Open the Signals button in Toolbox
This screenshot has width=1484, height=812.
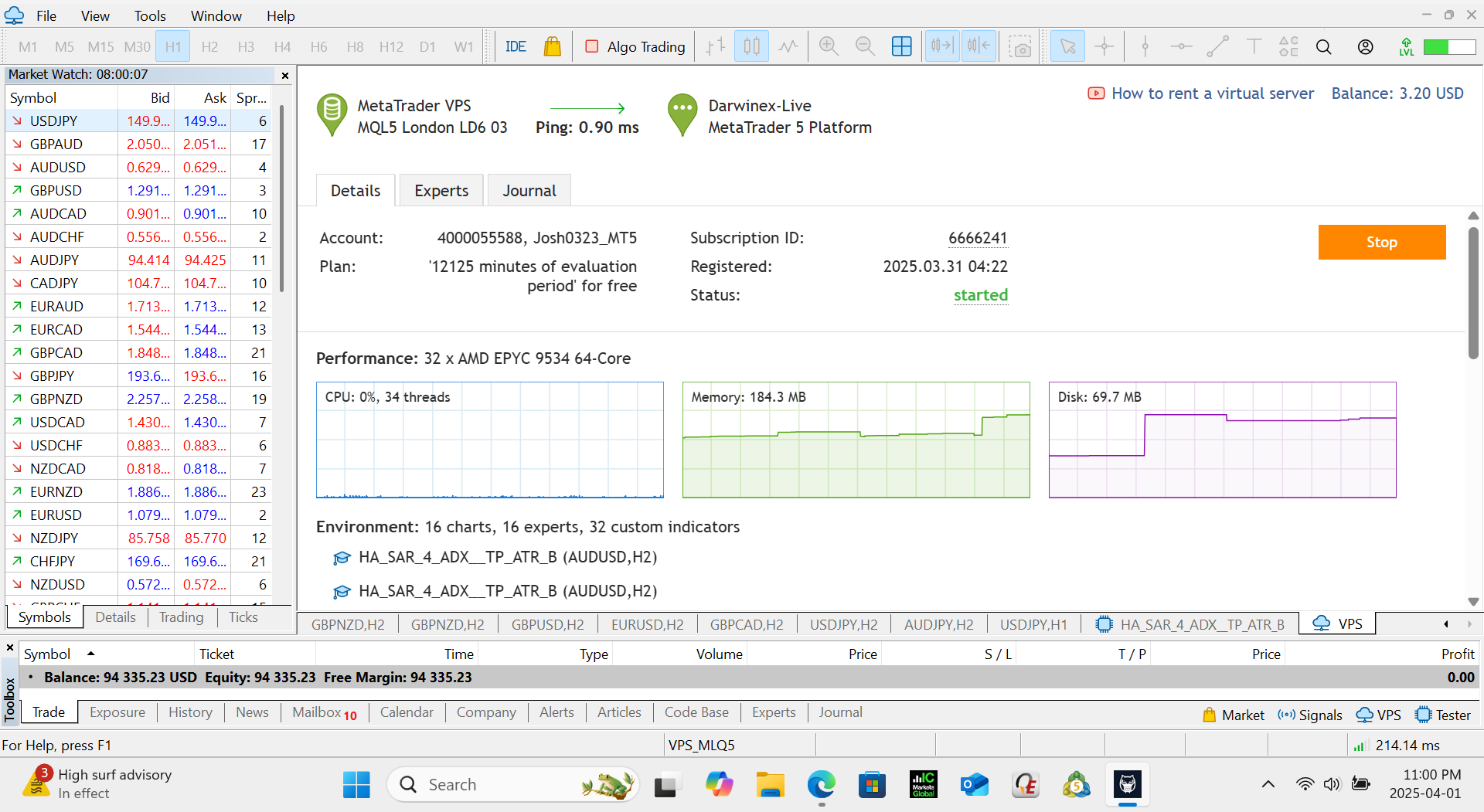[x=1310, y=715]
